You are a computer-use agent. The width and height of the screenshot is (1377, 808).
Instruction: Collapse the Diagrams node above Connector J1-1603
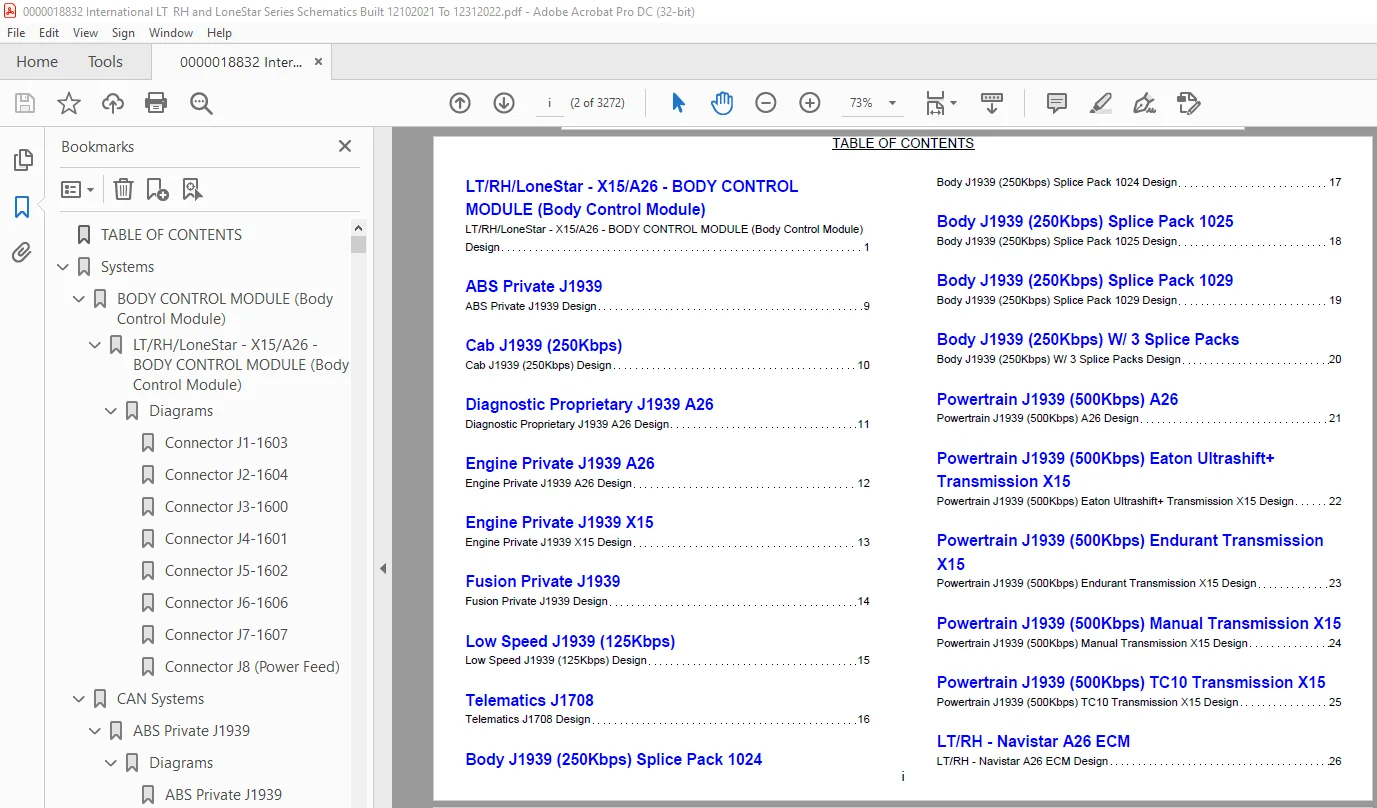tap(111, 411)
